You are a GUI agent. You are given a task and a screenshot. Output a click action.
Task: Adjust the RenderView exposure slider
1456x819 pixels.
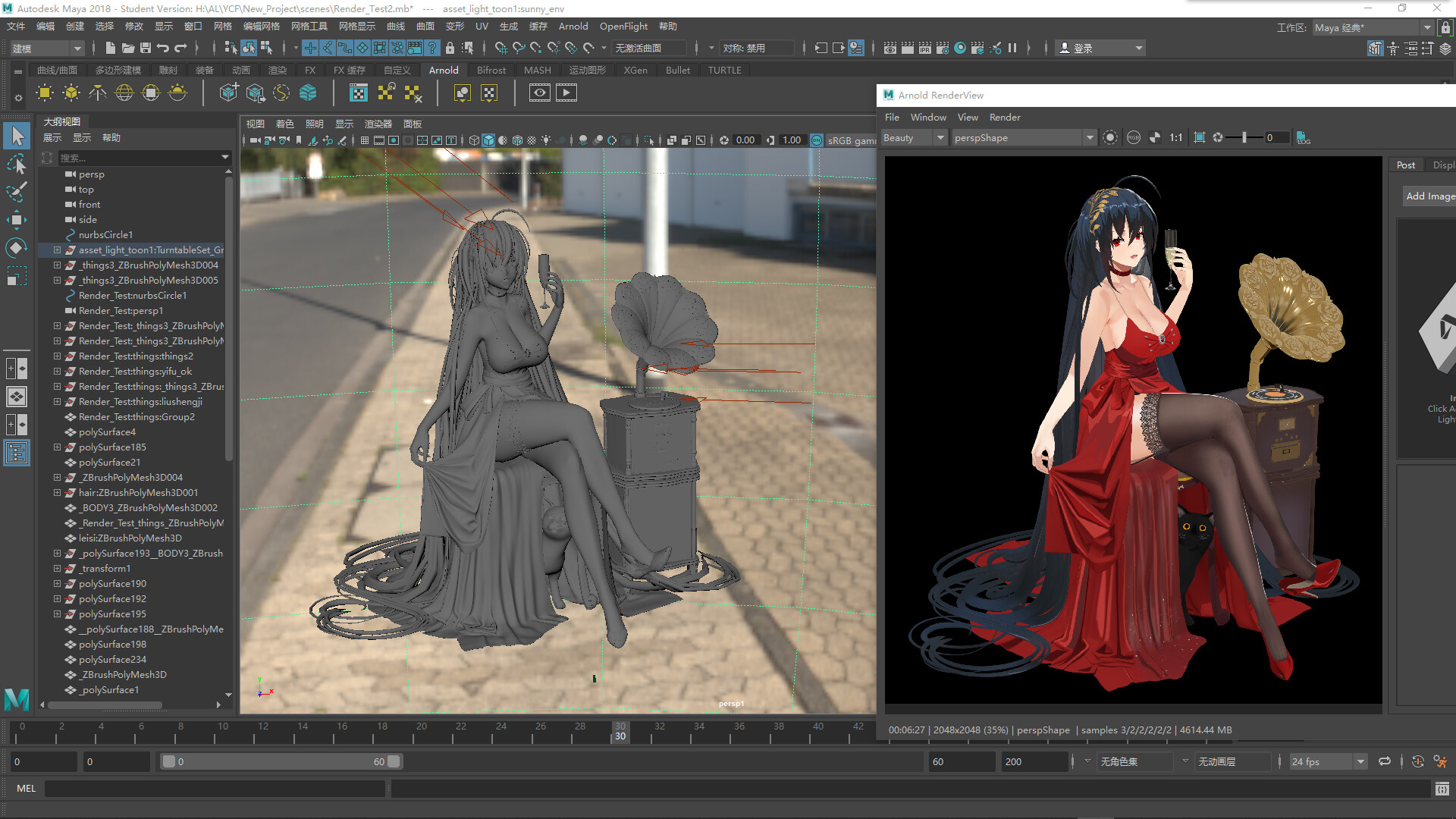[1244, 137]
